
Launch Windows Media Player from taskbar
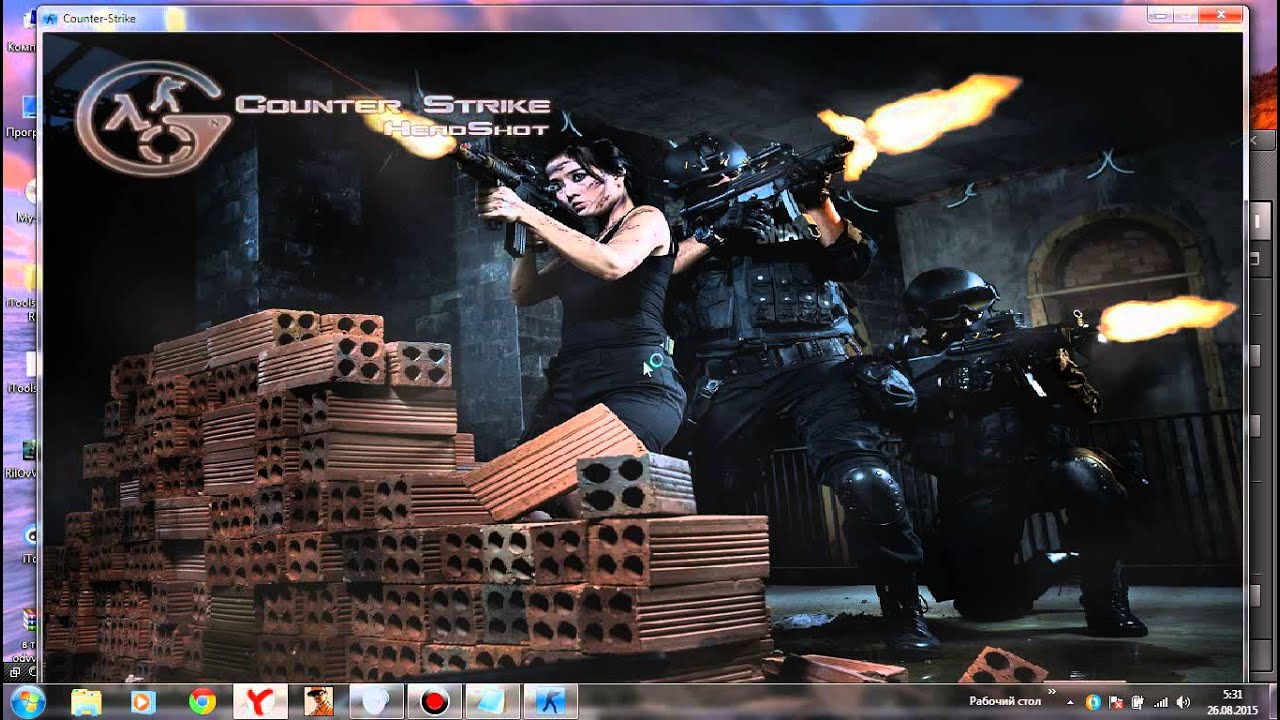point(144,702)
